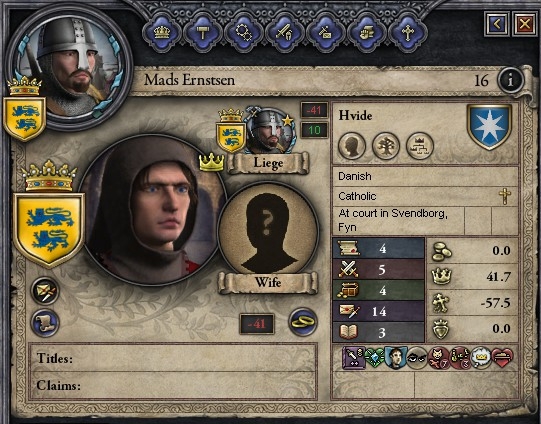The image size is (541, 424).
Task: Open the title succession crown-tree icon
Action: [x=420, y=146]
